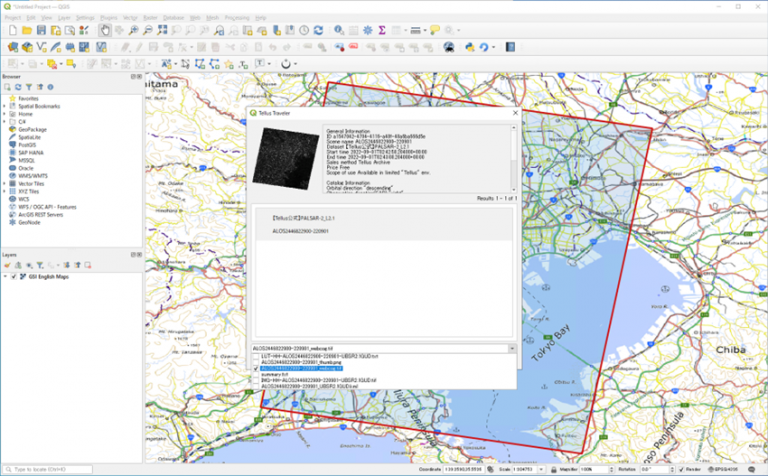Open Layer Styling icon in Layers panel

click(7, 265)
